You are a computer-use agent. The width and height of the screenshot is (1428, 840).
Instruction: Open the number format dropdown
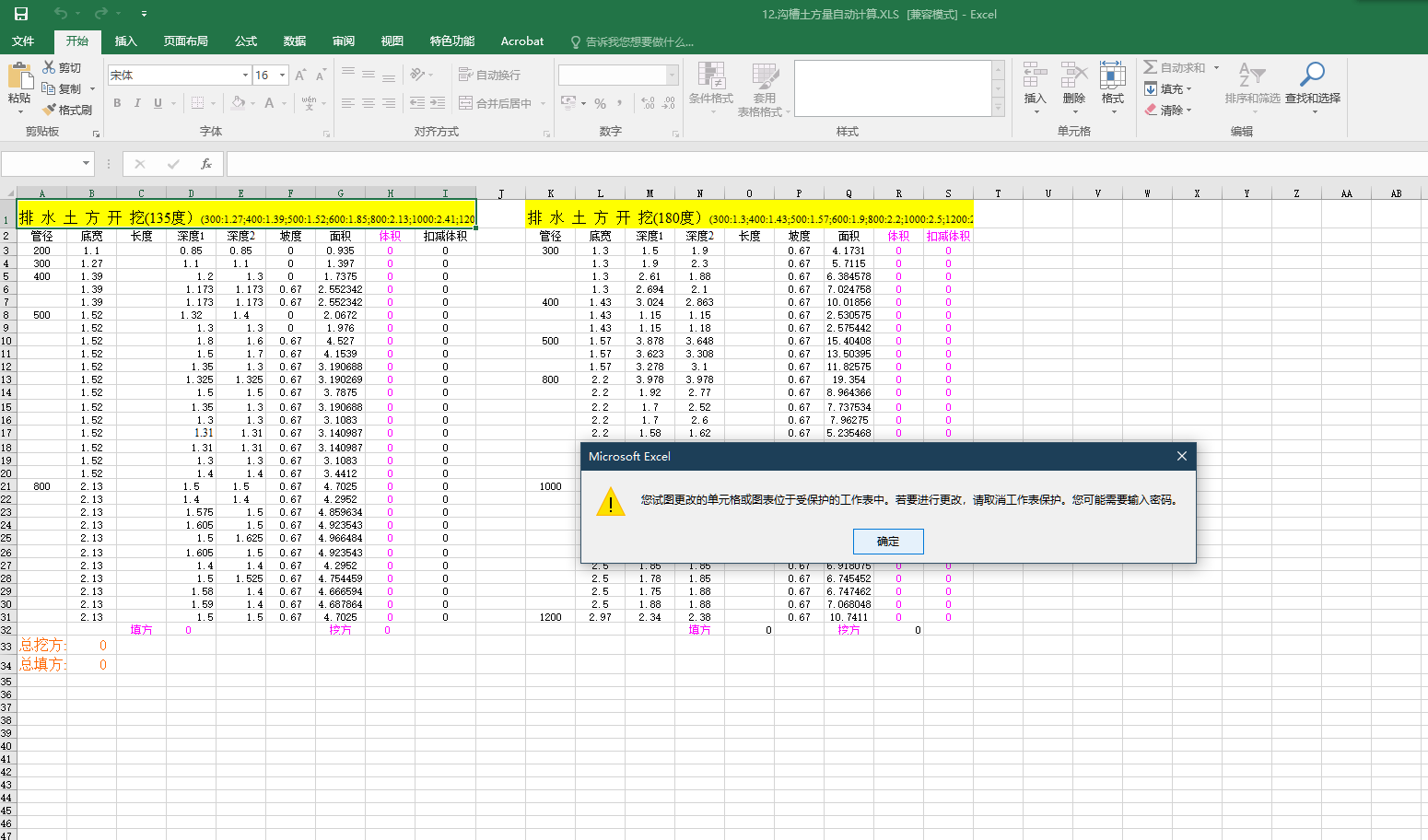[x=673, y=76]
